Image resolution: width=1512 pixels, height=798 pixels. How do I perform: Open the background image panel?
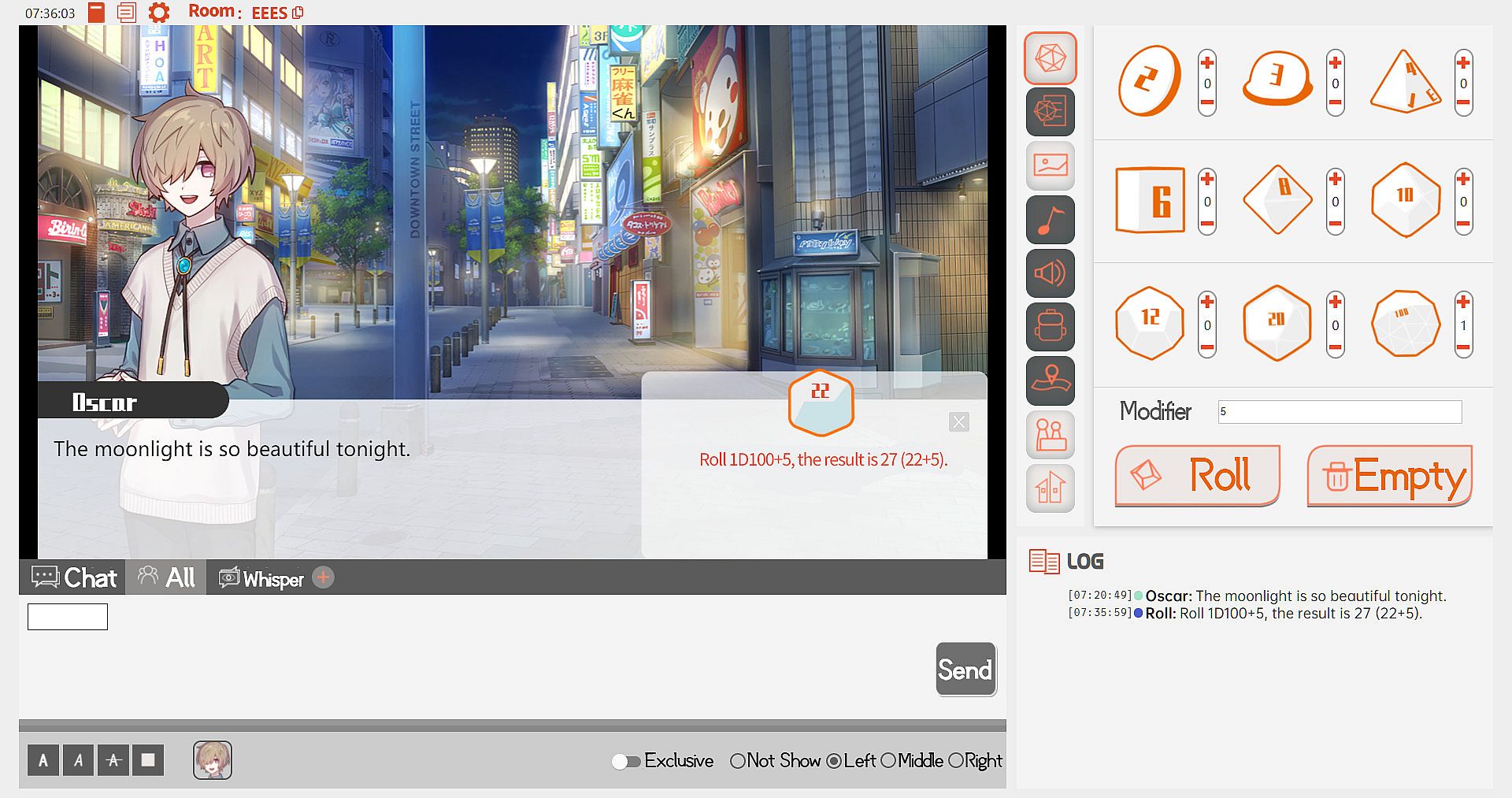(x=1050, y=165)
